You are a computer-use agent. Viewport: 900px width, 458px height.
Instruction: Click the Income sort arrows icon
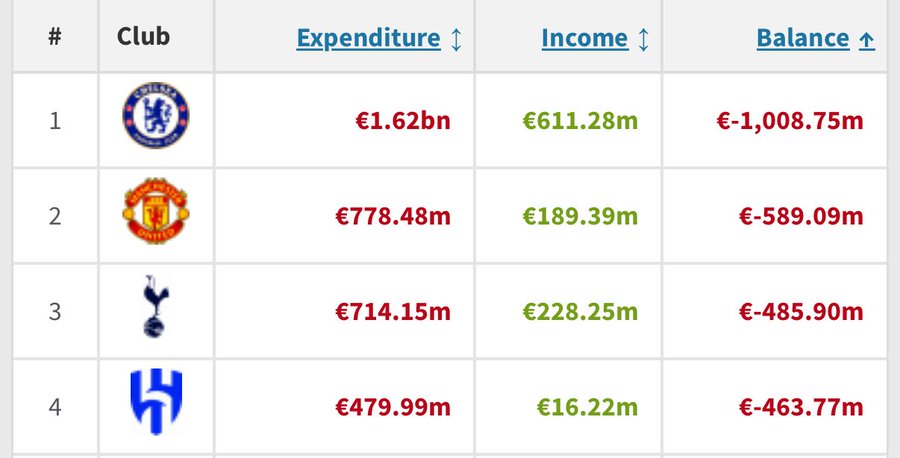pos(644,40)
